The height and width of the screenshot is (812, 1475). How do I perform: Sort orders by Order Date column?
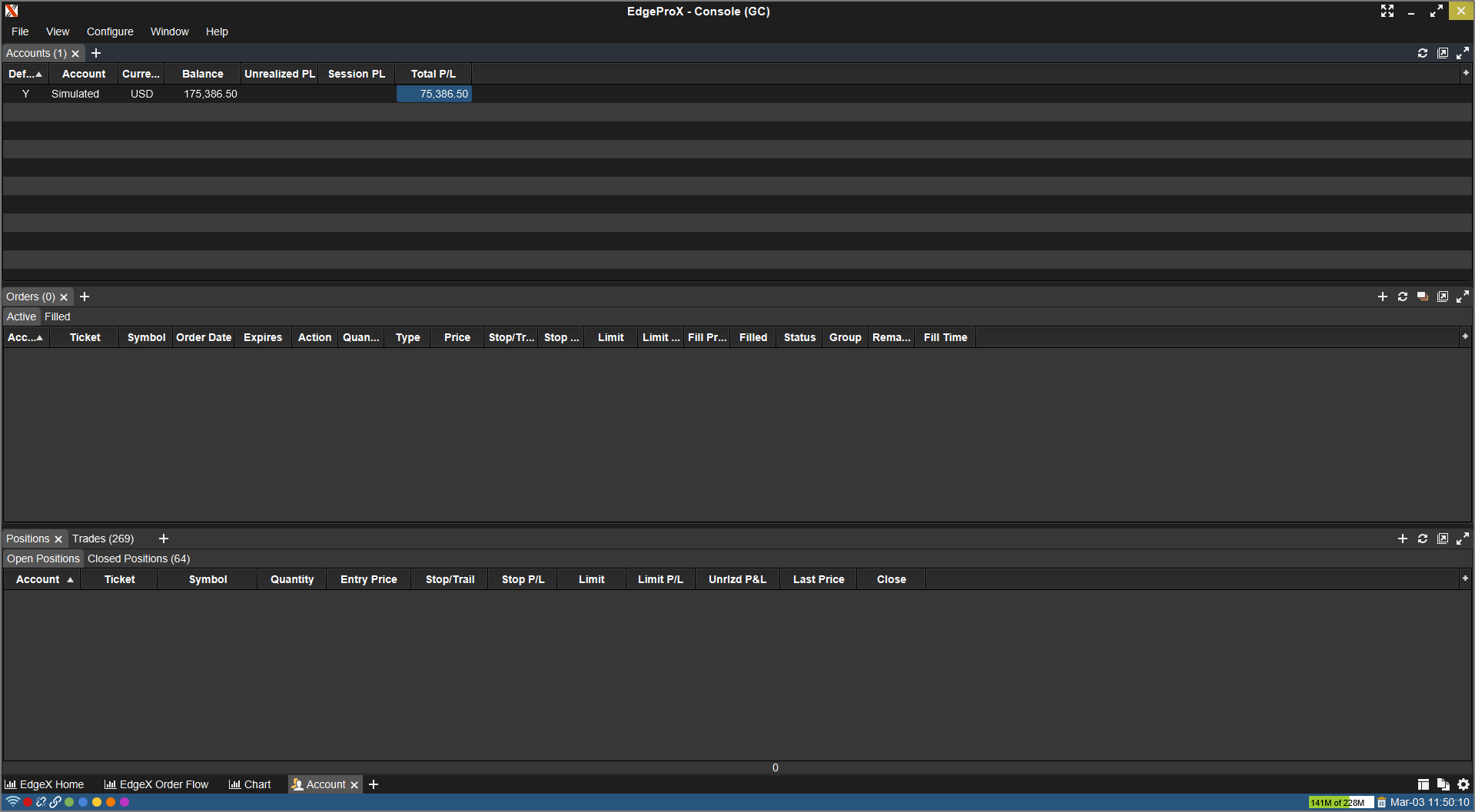click(204, 337)
